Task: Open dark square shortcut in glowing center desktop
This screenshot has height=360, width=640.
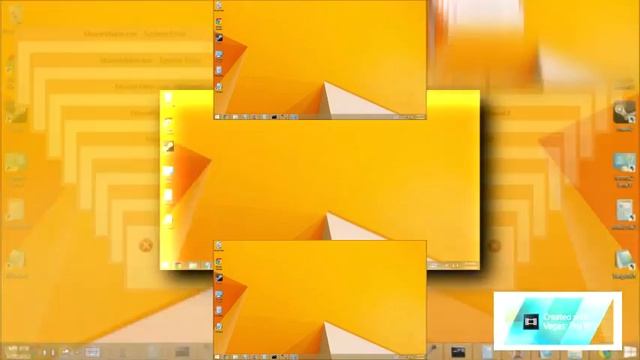Action: click(x=169, y=147)
